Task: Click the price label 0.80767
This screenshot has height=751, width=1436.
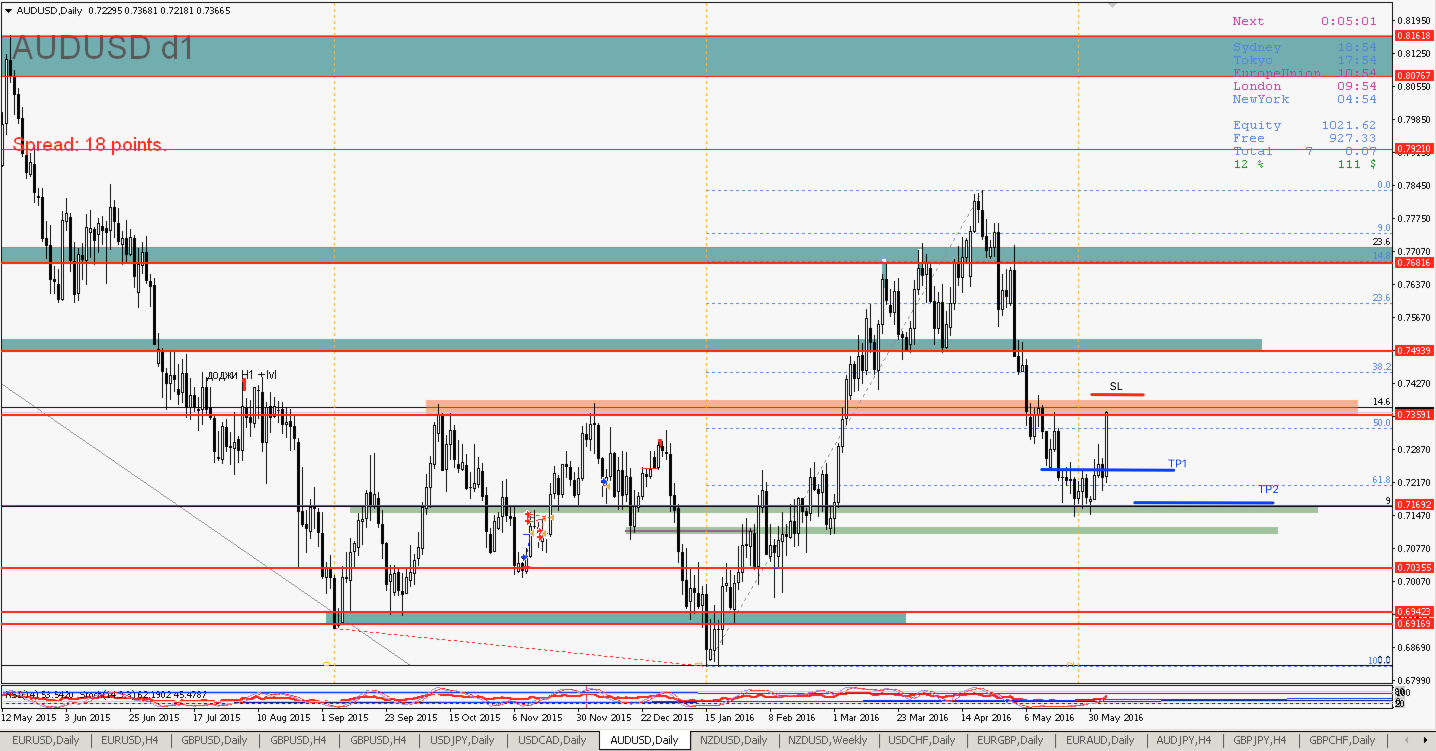Action: (1416, 75)
